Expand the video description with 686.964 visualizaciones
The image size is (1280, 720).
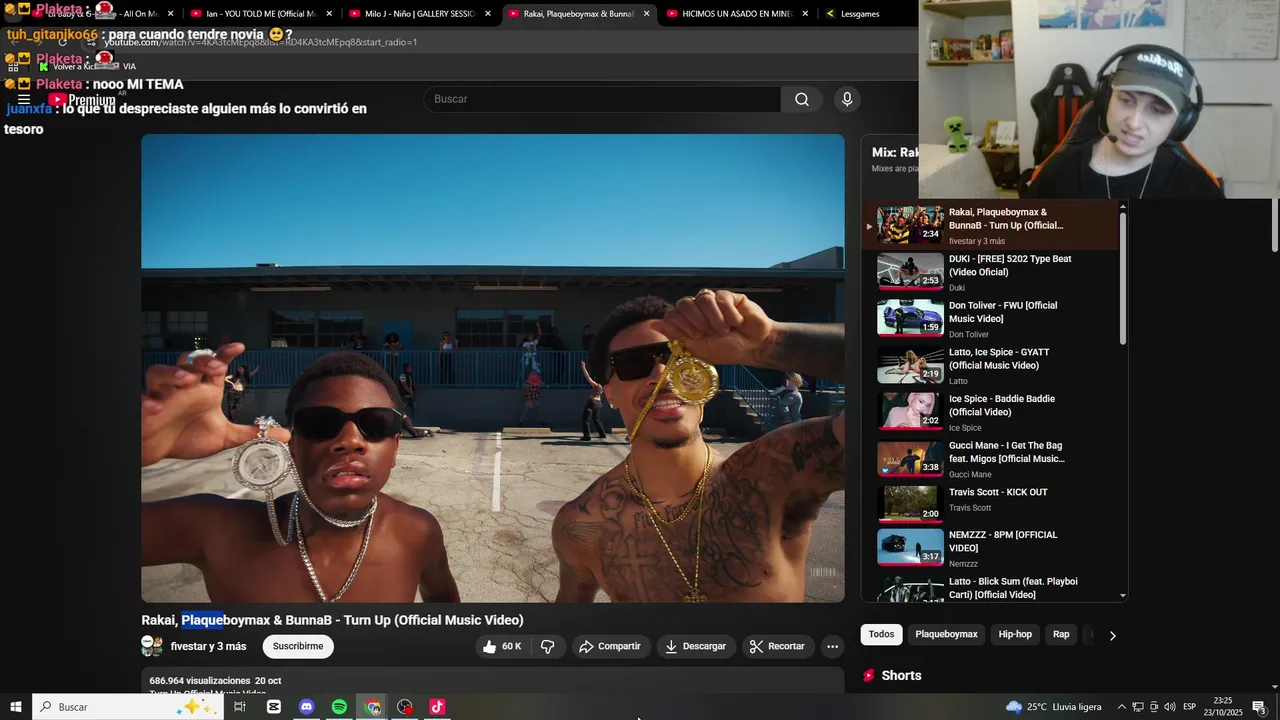point(493,682)
